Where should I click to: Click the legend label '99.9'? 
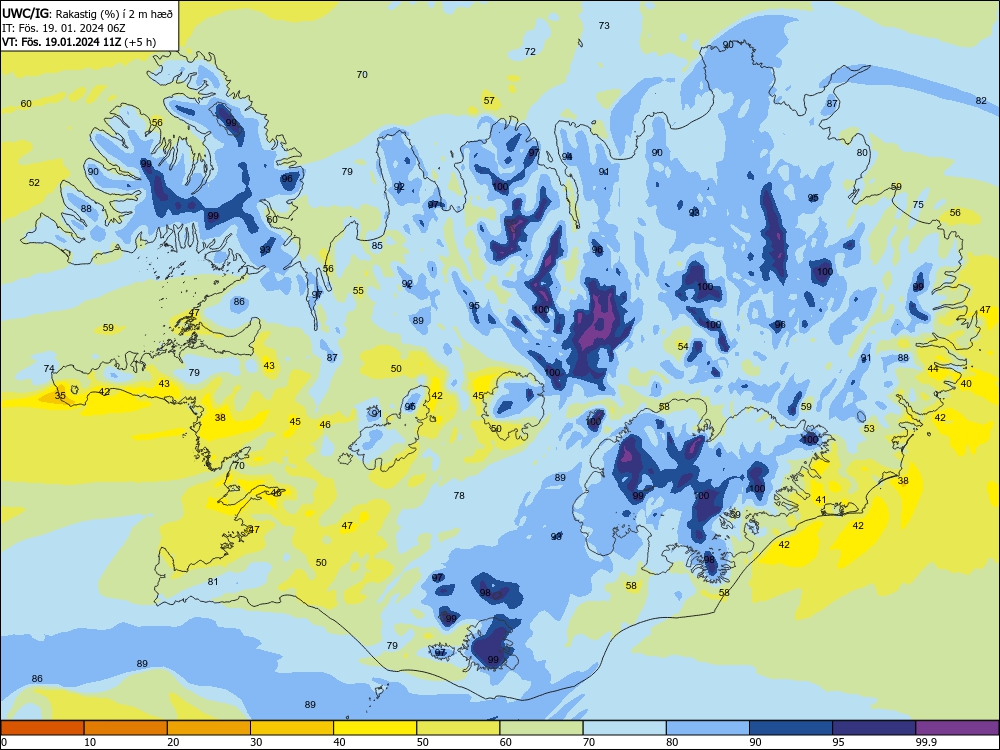(926, 742)
